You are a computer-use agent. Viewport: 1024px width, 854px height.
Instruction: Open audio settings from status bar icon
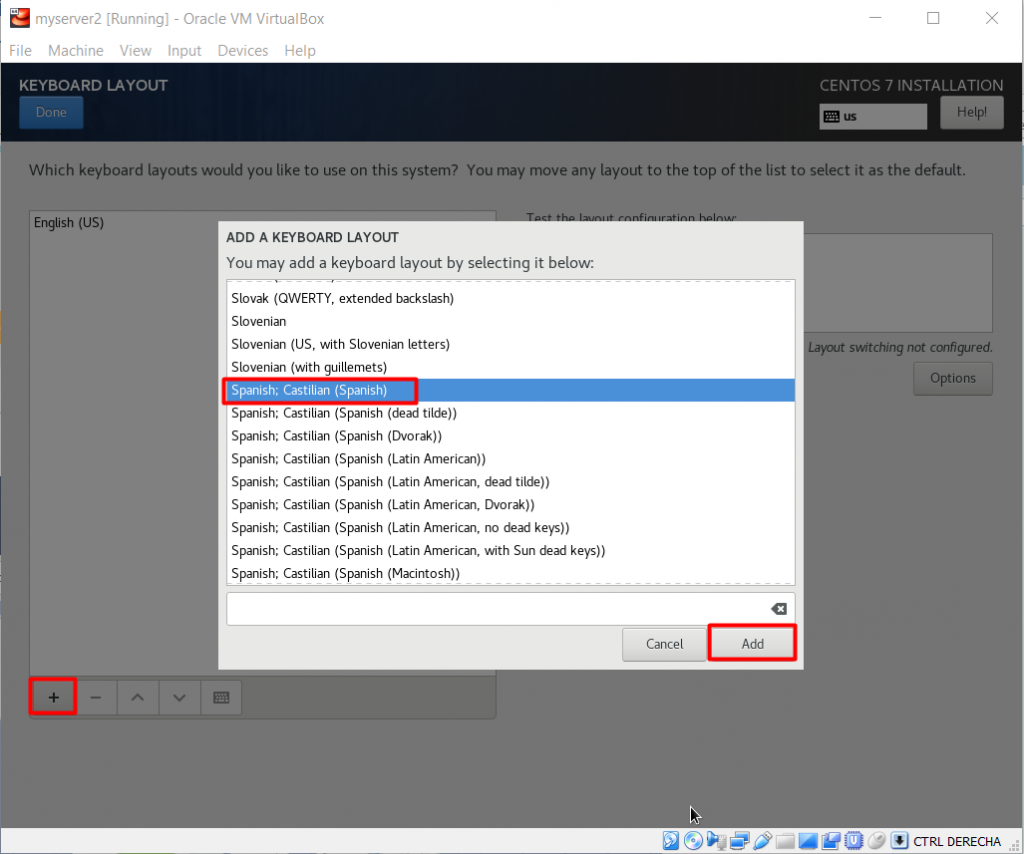coord(716,840)
